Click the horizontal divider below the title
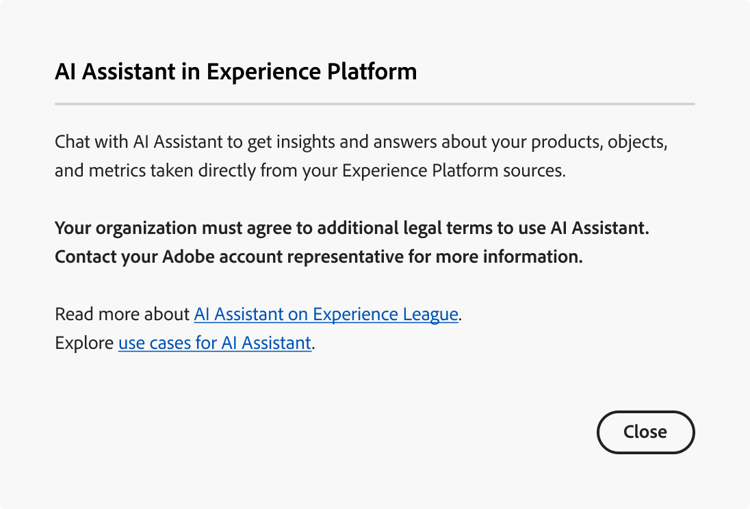This screenshot has width=750, height=509. click(x=375, y=103)
